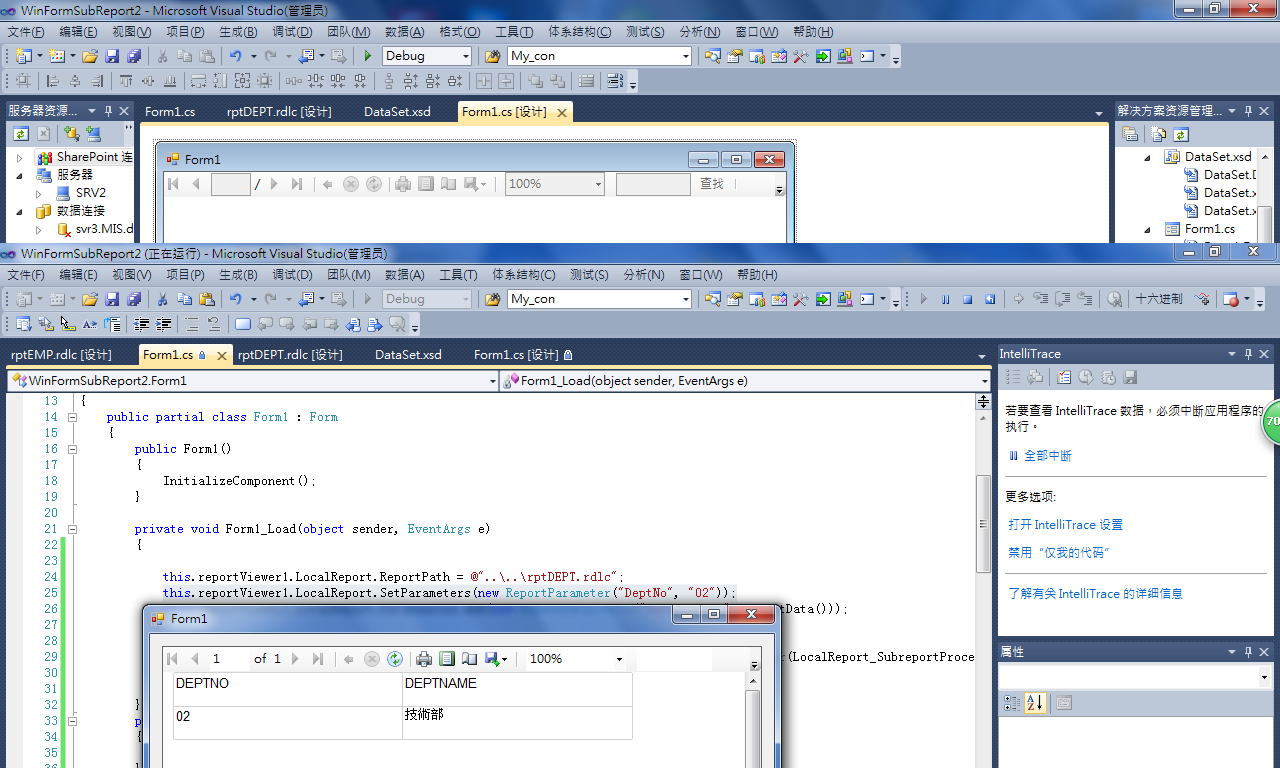Open WinFormSubReport2.Form1 class dropdown

coord(492,381)
